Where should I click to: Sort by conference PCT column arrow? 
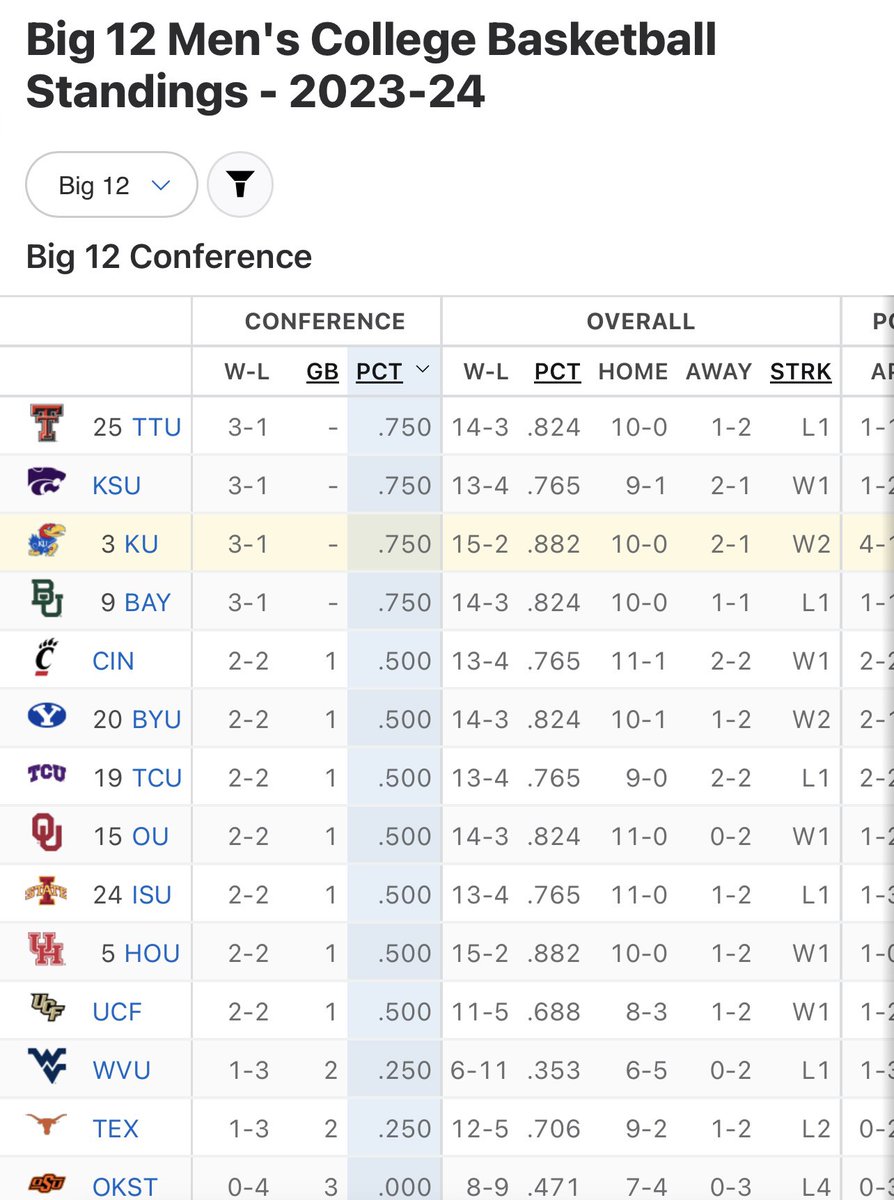tap(422, 370)
